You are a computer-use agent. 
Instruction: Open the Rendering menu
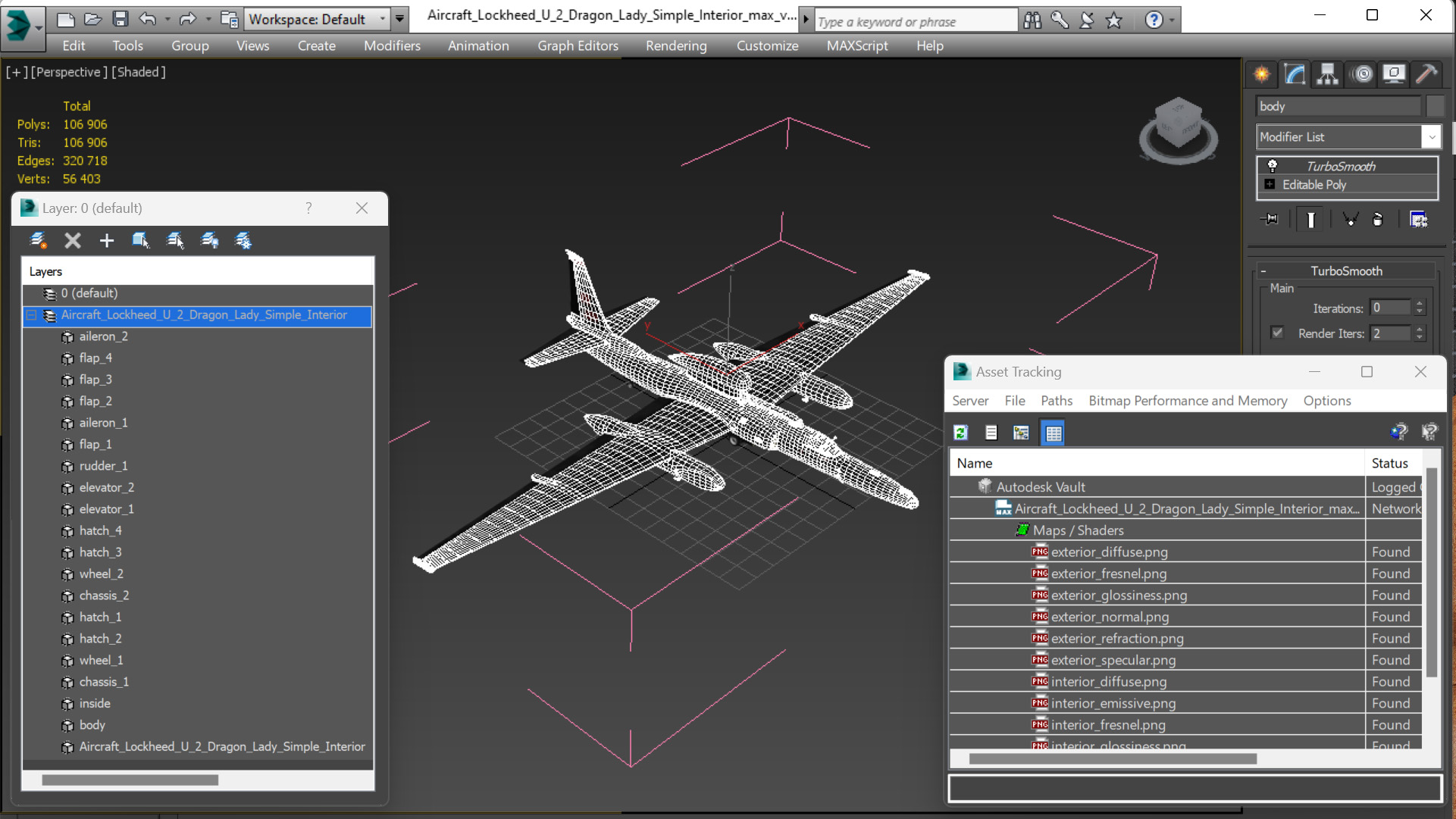[676, 45]
